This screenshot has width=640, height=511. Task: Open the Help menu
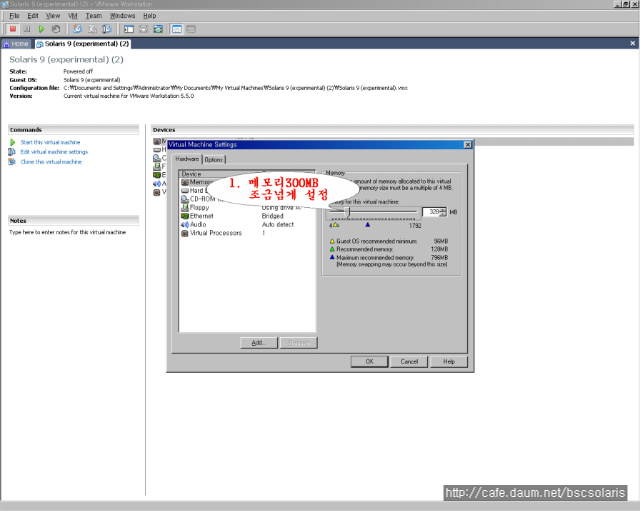click(149, 16)
